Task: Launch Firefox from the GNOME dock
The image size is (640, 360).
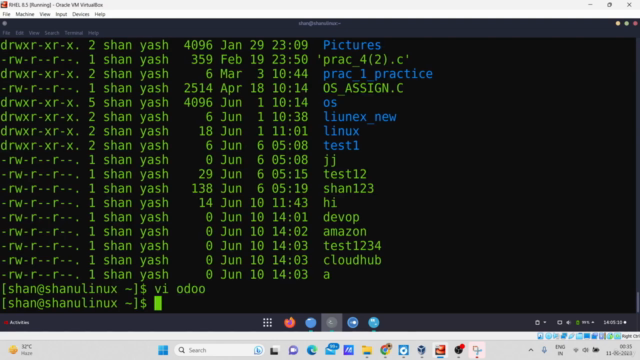Action: pyautogui.click(x=289, y=322)
